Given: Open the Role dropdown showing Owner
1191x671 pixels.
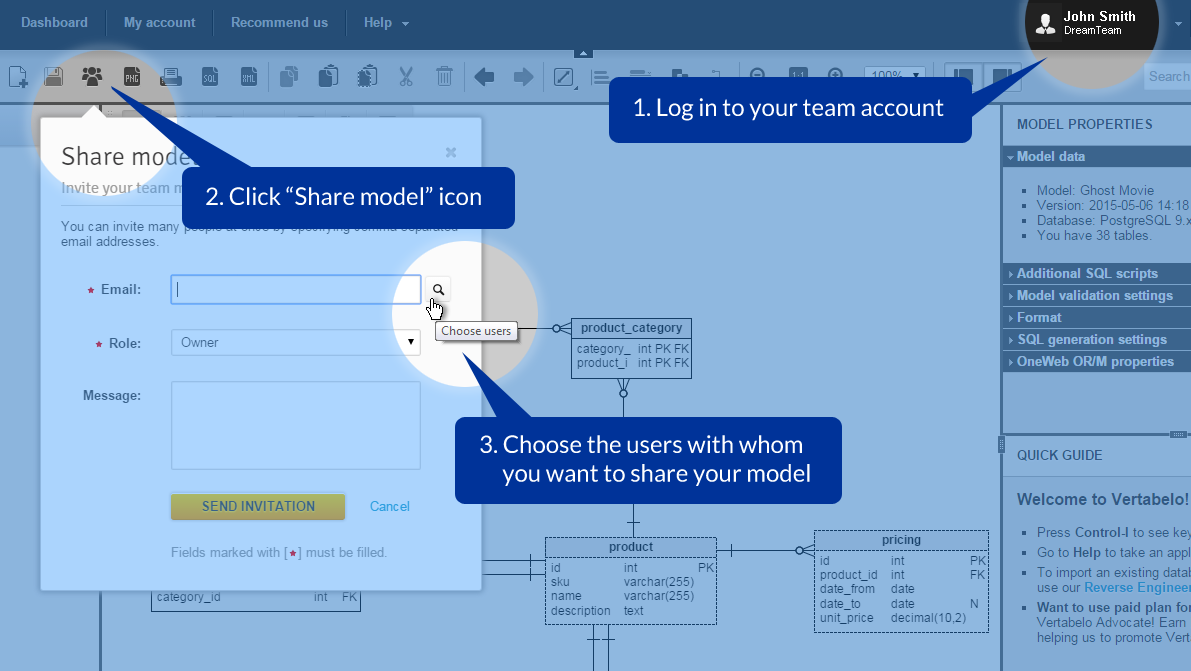Looking at the screenshot, I should (x=295, y=343).
